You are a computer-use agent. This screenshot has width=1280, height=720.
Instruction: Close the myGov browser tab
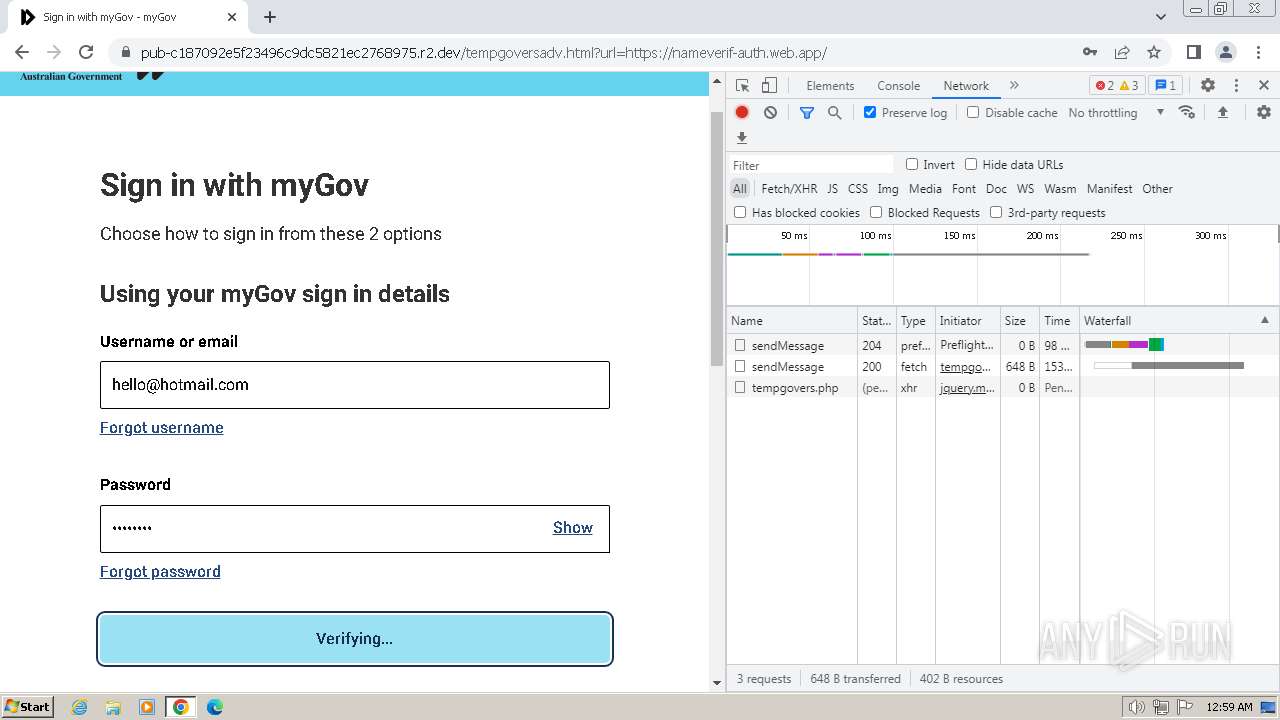(232, 17)
